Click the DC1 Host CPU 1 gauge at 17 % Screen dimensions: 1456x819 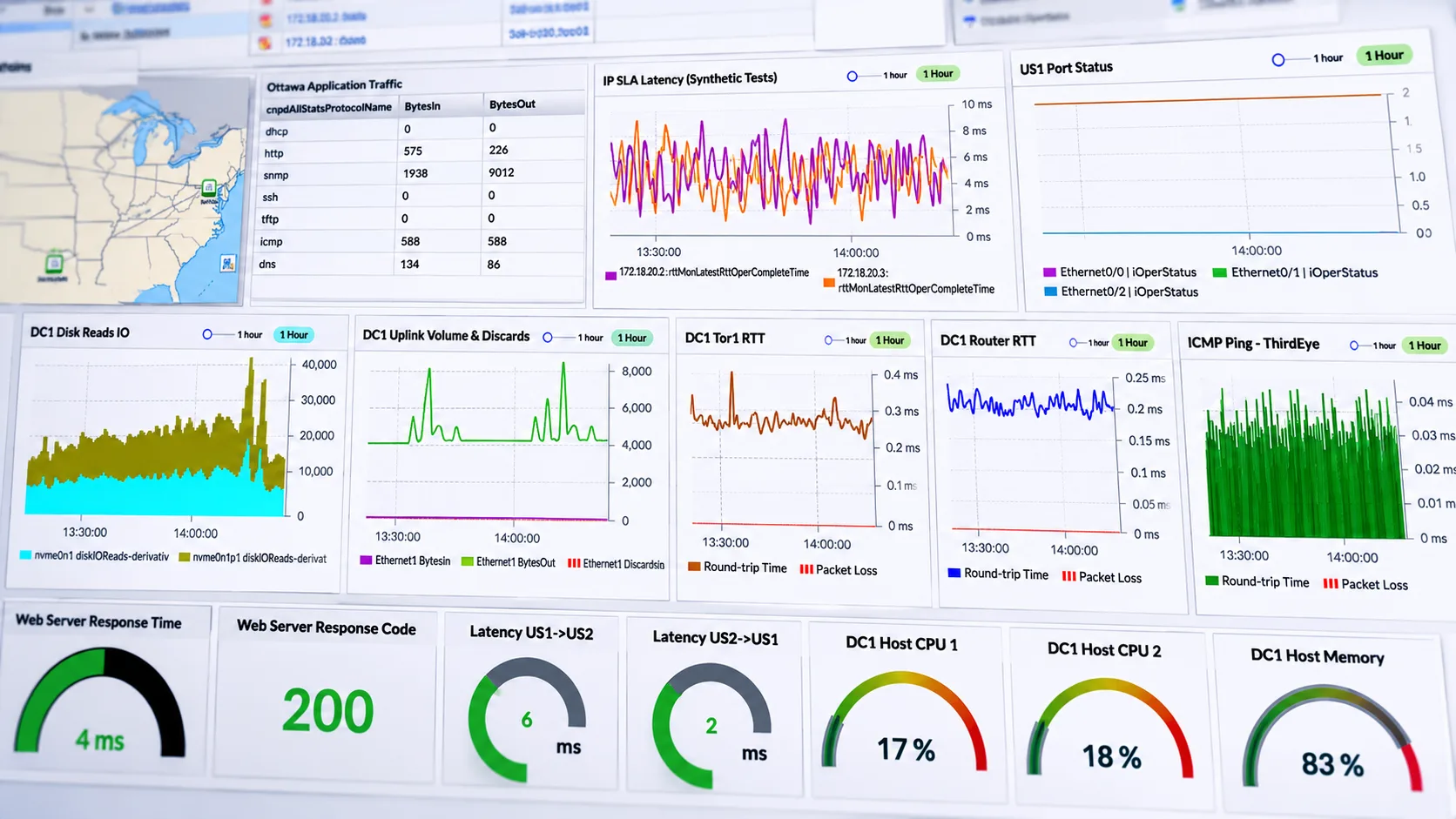pos(905,721)
